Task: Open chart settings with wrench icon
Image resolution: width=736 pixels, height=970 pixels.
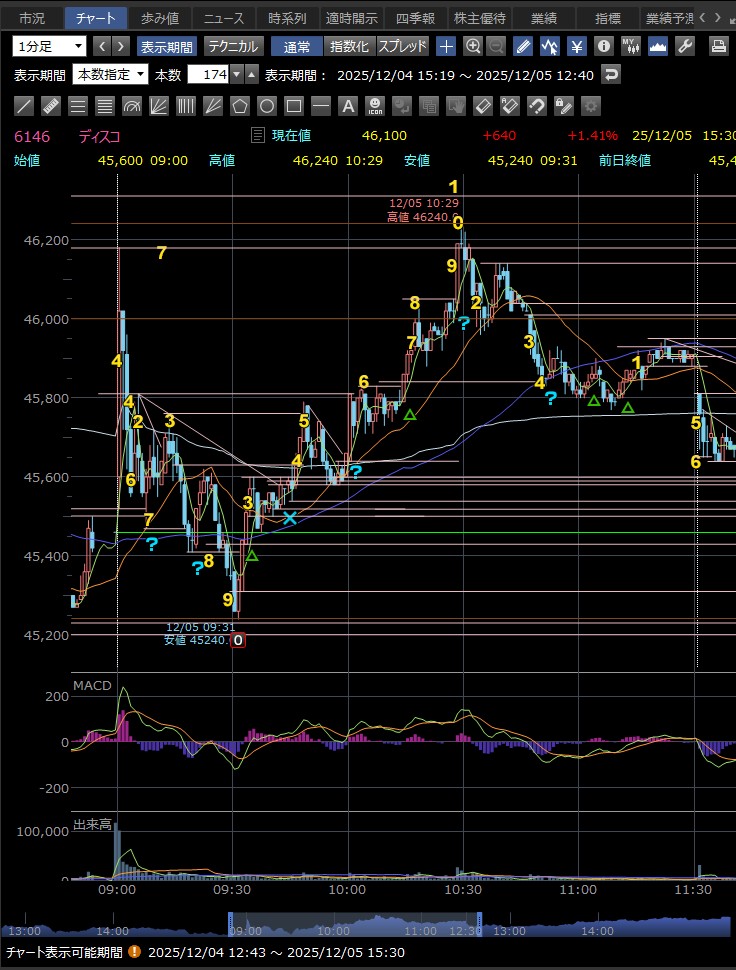Action: 685,46
